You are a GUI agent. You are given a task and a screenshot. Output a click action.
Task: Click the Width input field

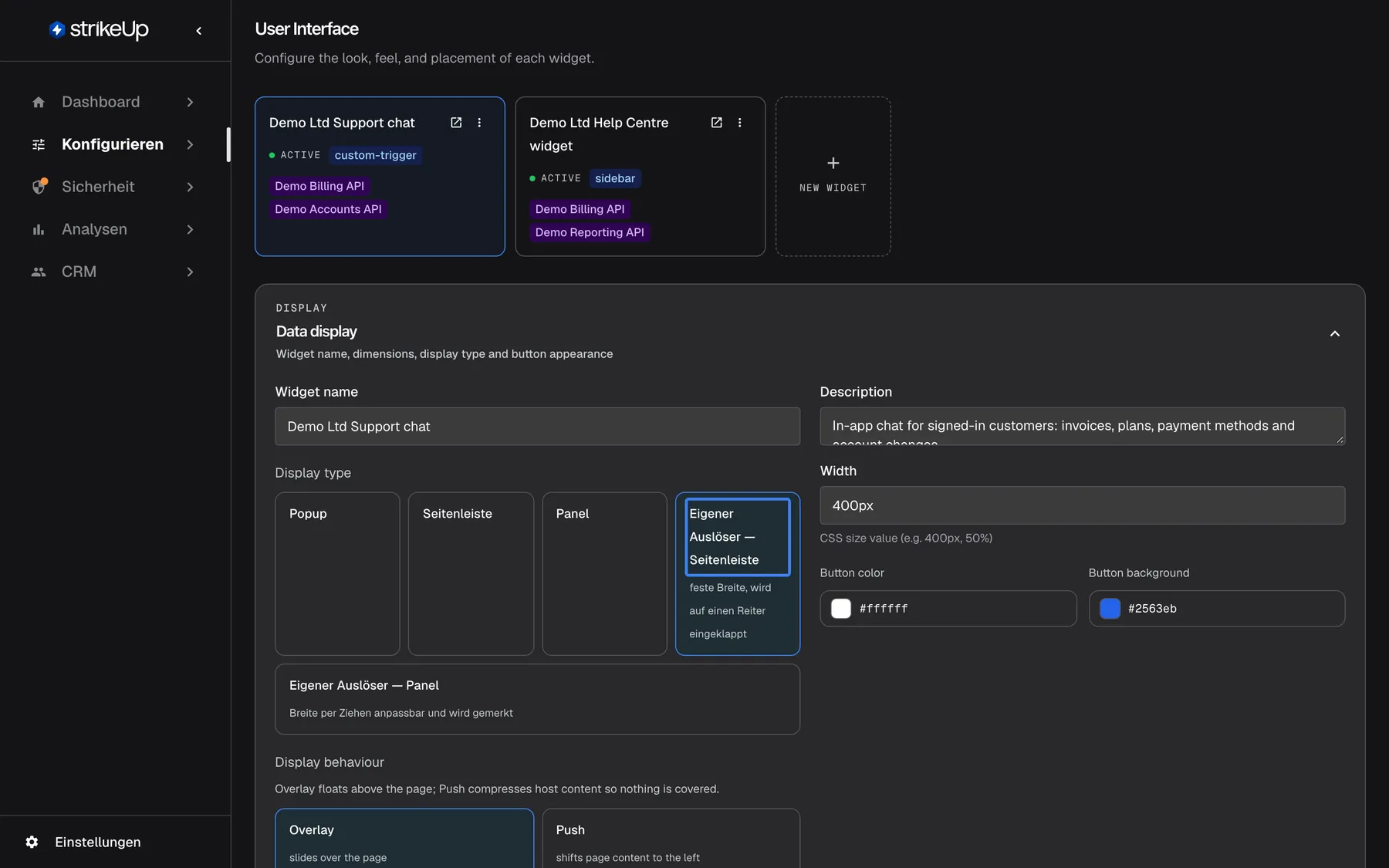(x=1082, y=505)
